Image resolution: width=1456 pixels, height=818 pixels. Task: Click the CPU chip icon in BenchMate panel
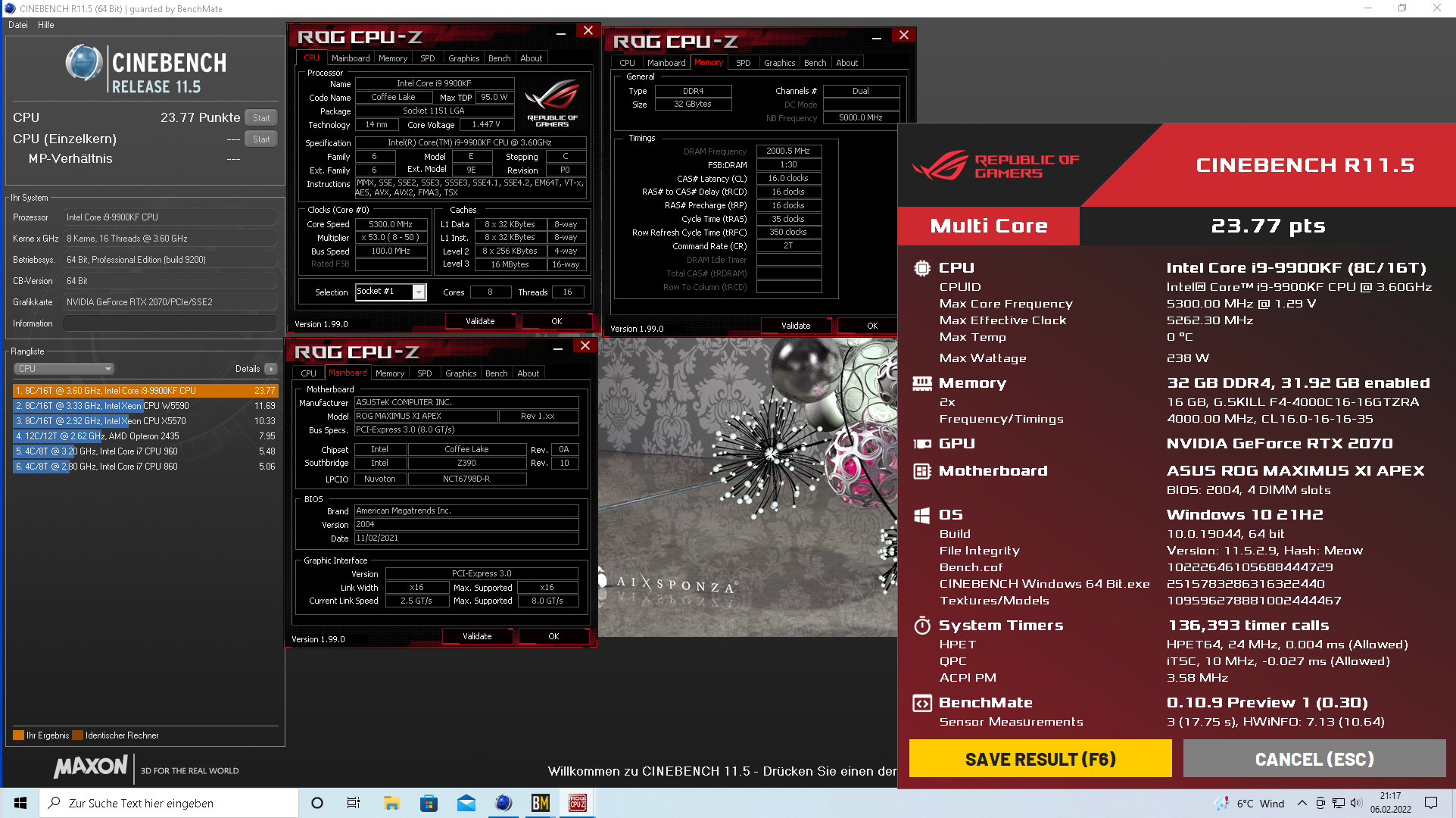[921, 267]
